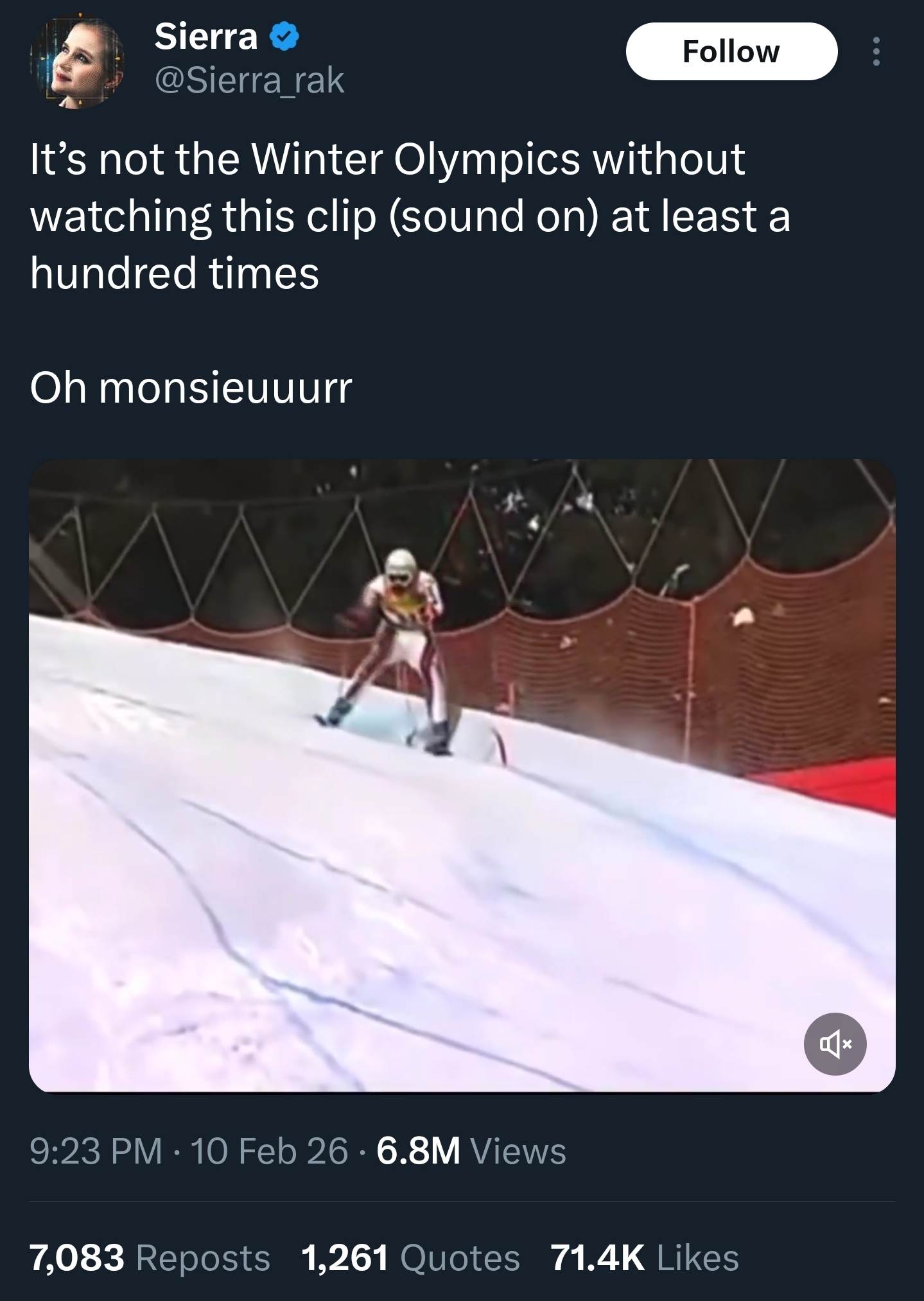Open the three-dot more options menu
Image resolution: width=924 pixels, height=1301 pixels.
point(876,51)
